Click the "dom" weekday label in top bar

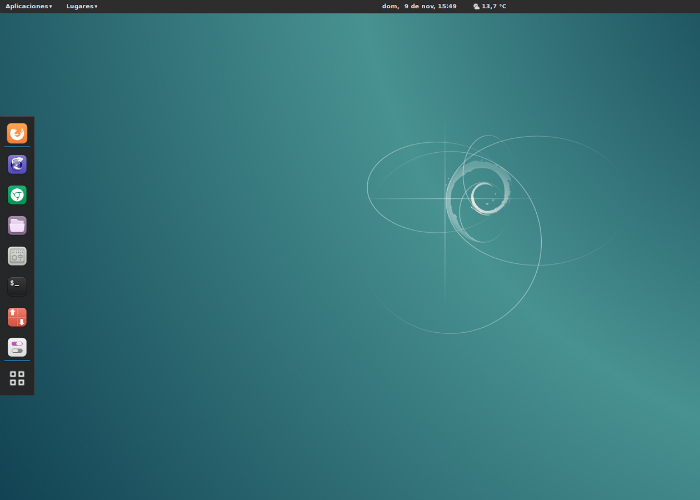coord(389,6)
